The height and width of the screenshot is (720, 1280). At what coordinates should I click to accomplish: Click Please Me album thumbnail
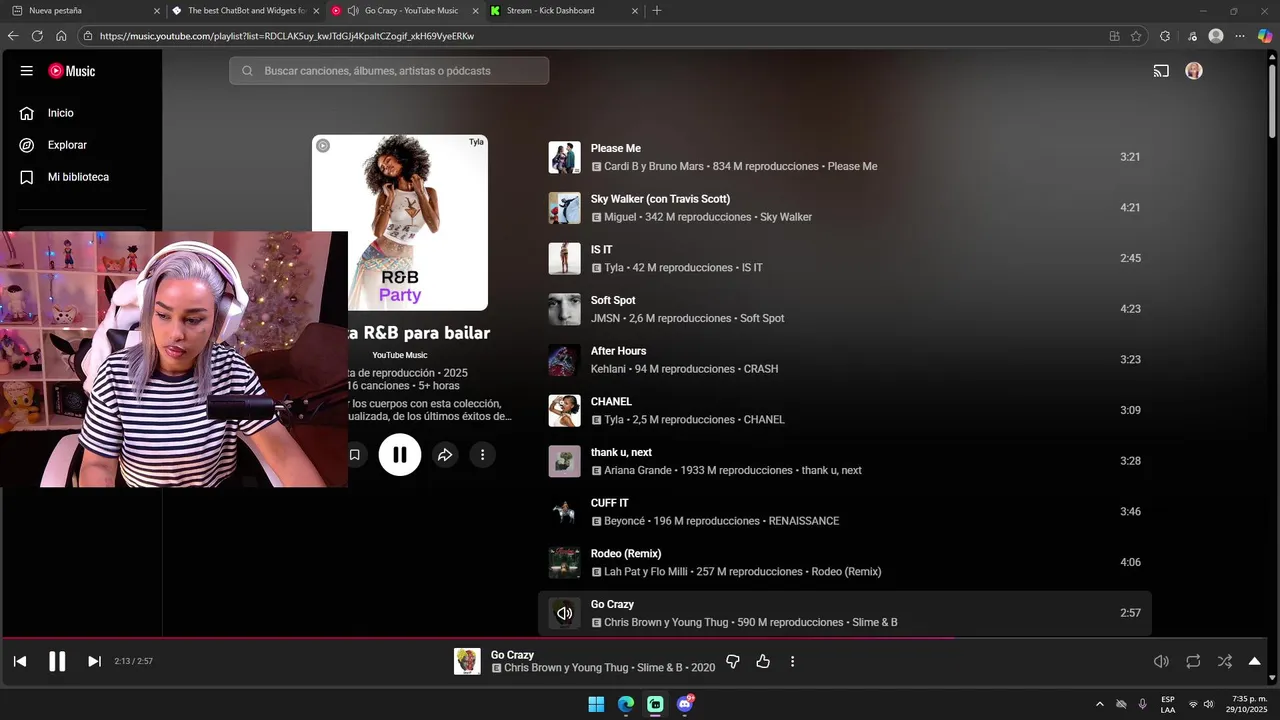[564, 157]
